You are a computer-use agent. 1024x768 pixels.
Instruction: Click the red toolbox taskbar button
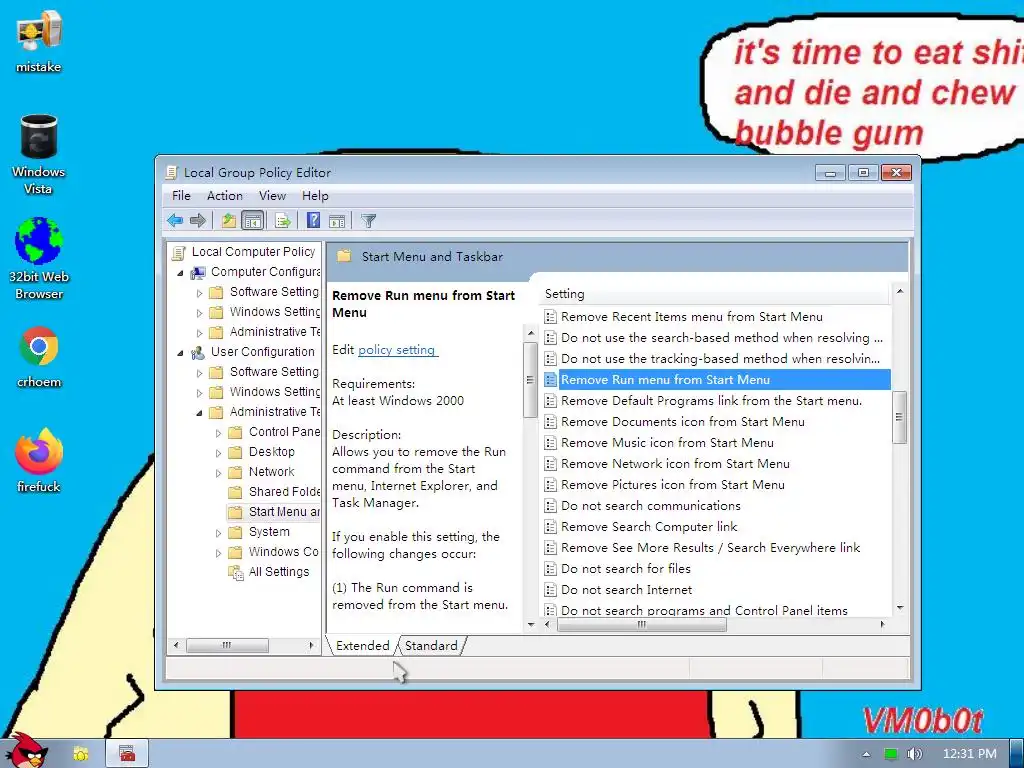127,754
